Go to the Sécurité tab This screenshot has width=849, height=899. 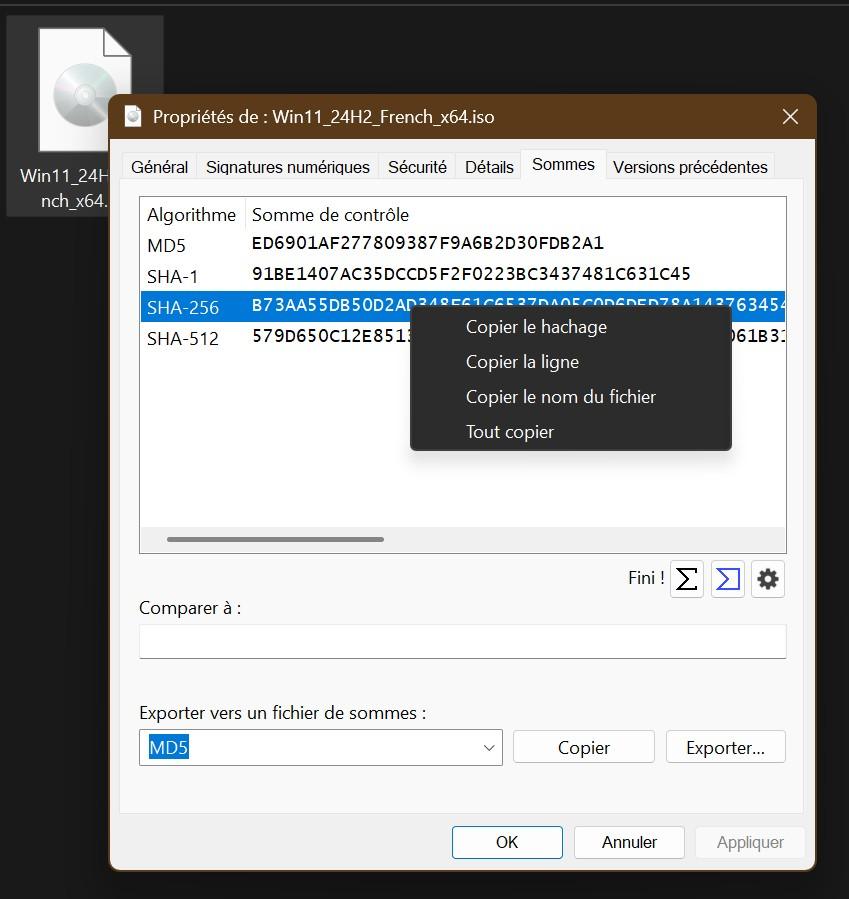(417, 167)
